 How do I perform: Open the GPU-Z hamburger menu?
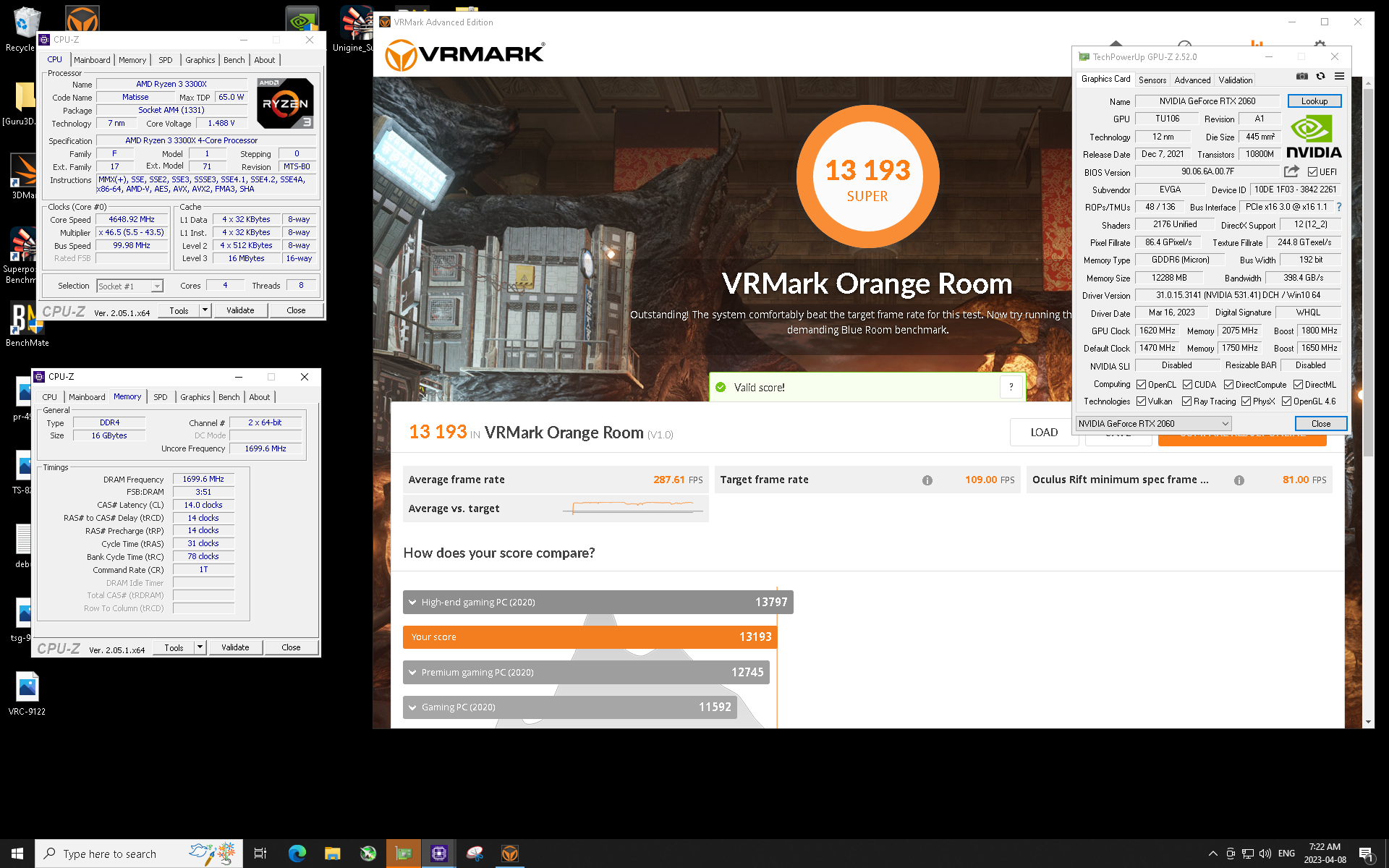[x=1339, y=77]
